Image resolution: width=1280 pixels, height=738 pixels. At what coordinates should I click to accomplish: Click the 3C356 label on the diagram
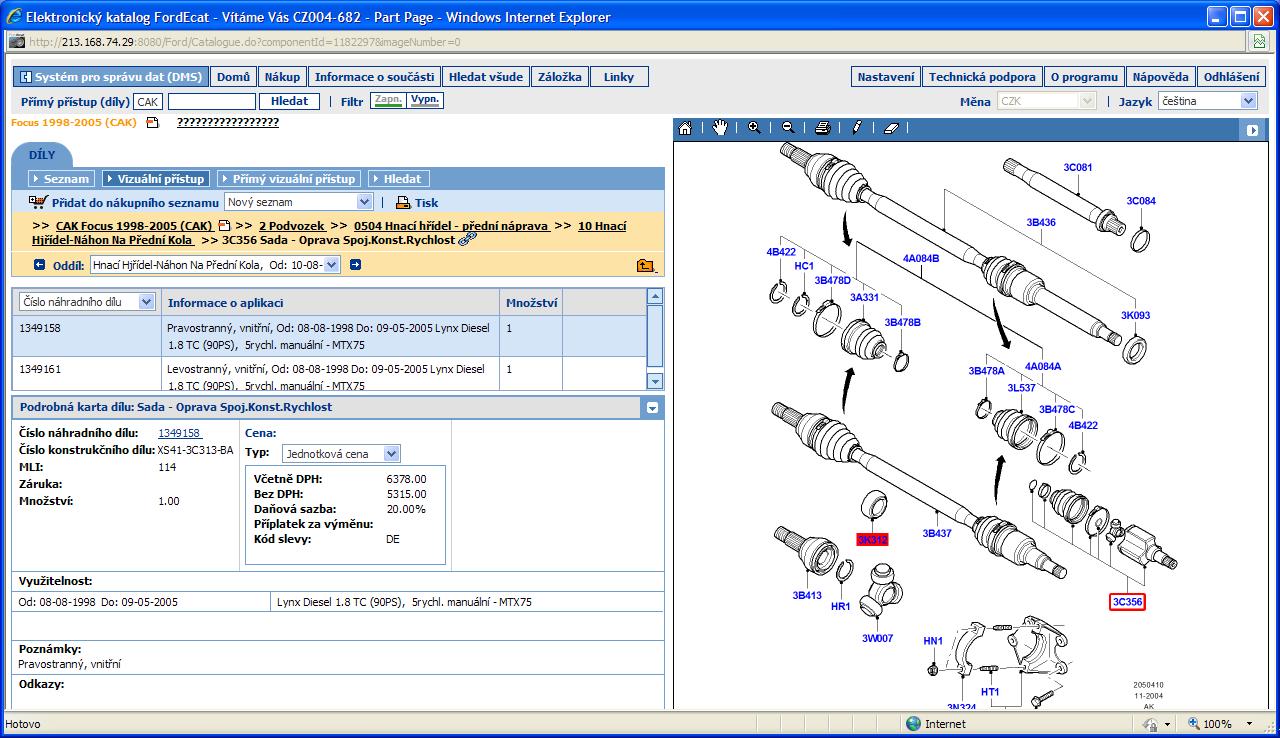[x=1127, y=602]
